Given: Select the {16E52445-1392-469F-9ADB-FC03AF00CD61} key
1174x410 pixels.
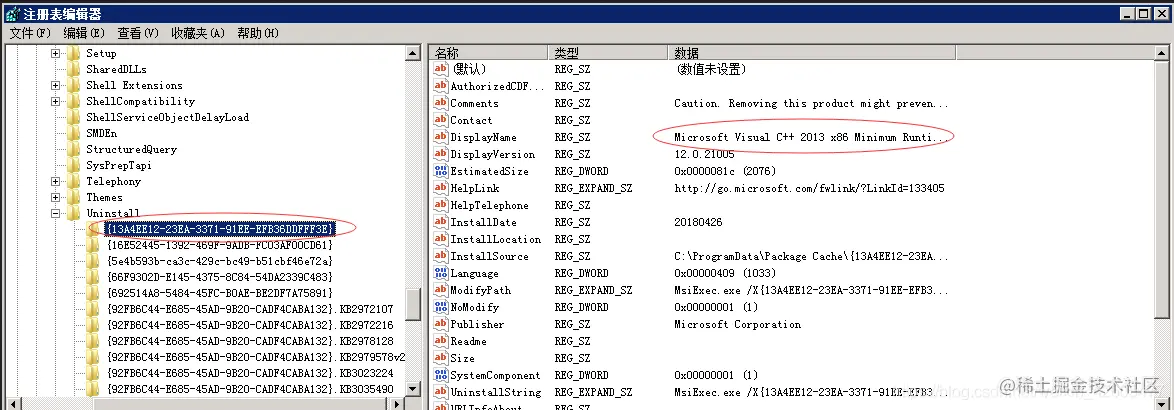Looking at the screenshot, I should (x=219, y=245).
